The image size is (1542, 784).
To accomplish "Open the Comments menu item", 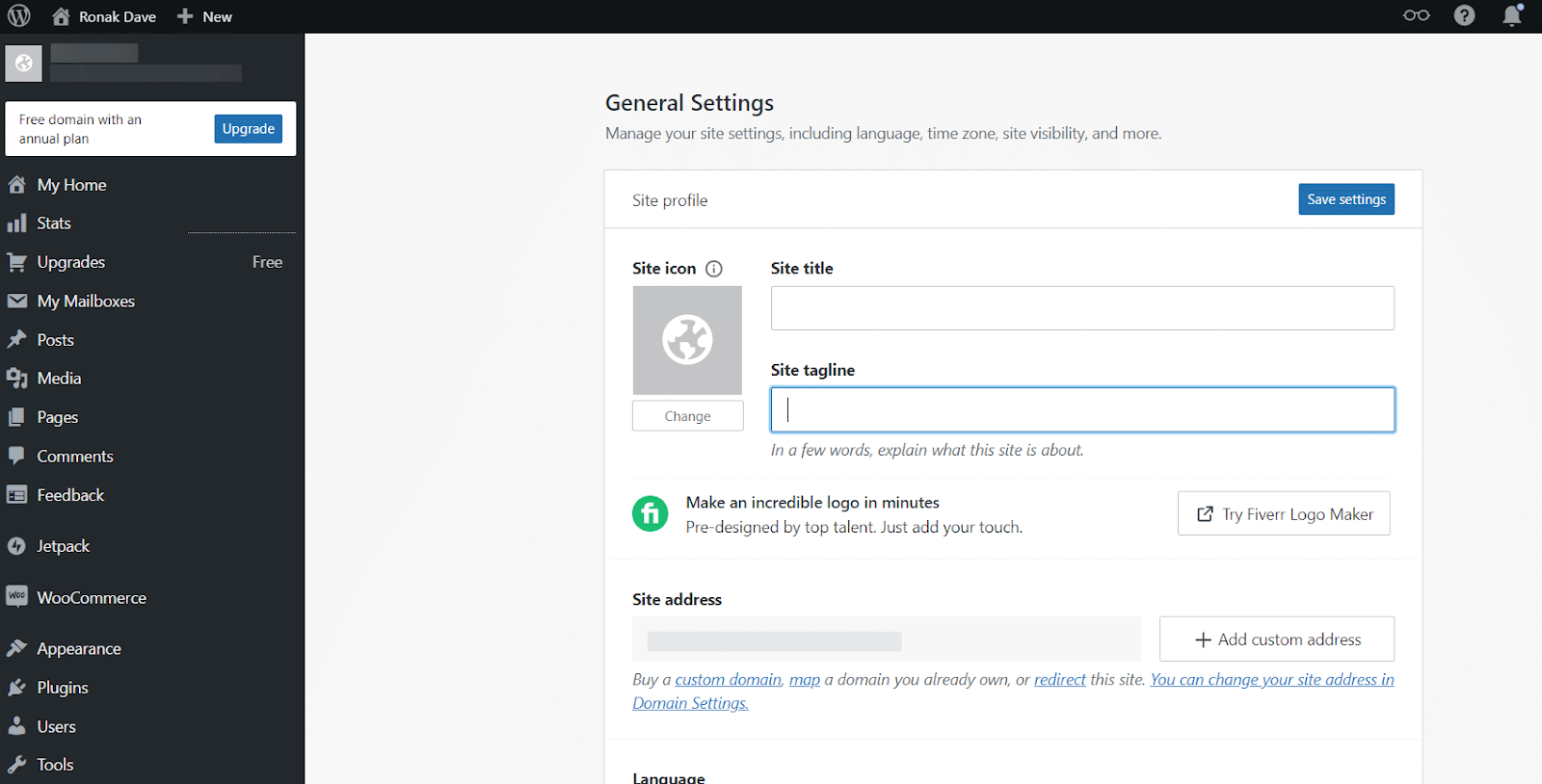I will (x=75, y=457).
